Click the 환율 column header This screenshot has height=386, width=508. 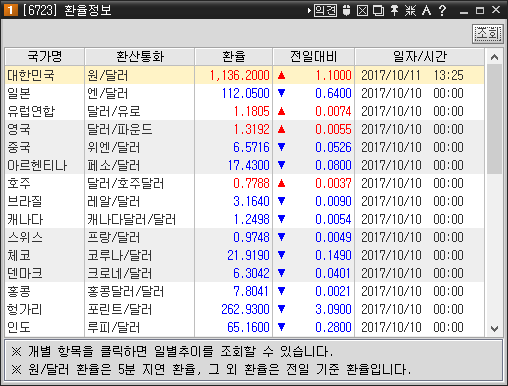[x=234, y=56]
